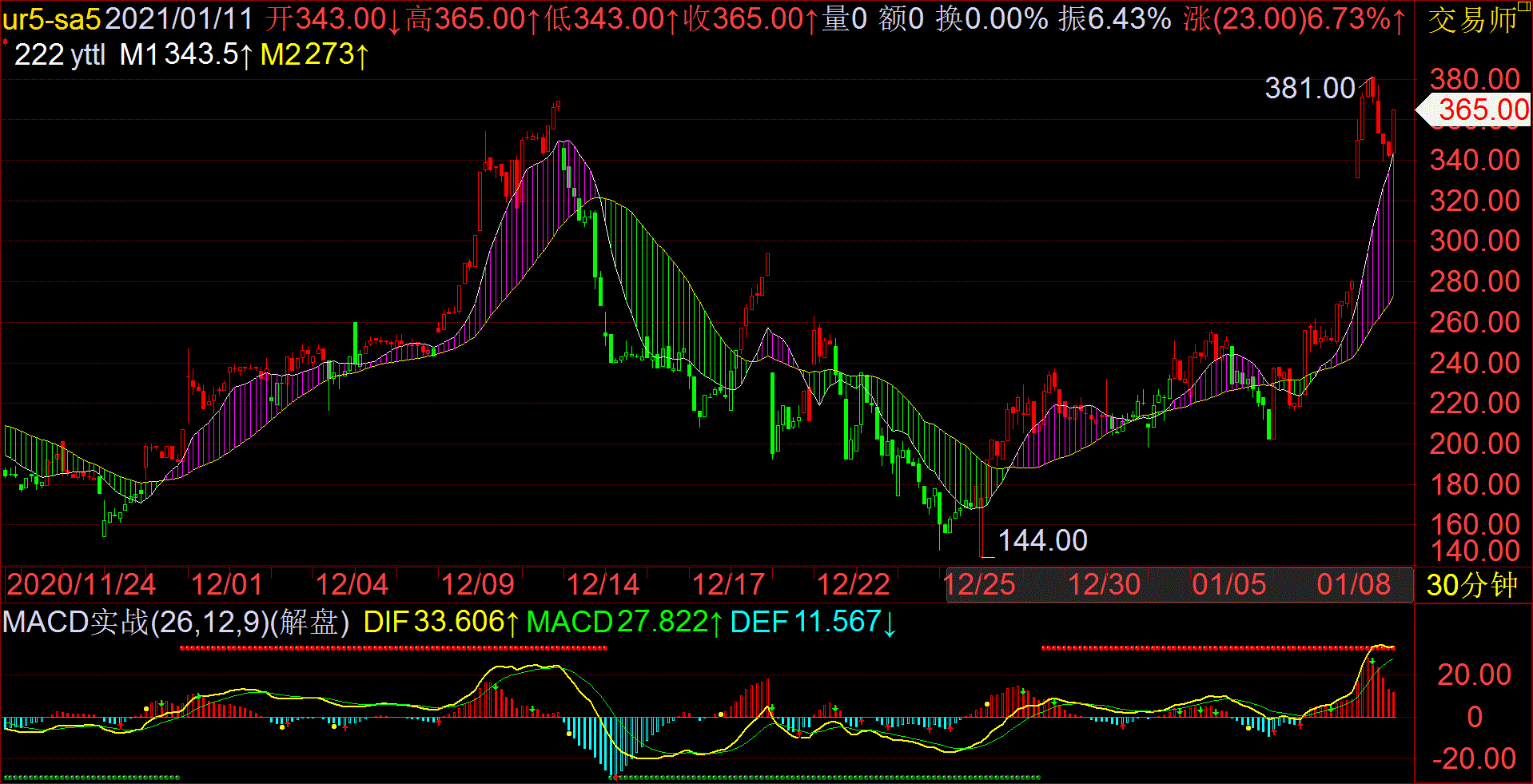
Task: Click the 0 MACD axis label
Action: pos(1475,718)
